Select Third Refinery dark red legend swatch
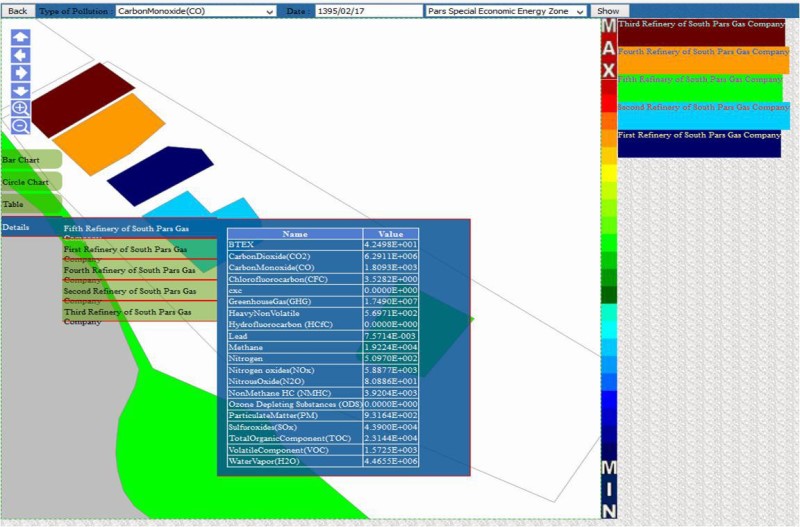The width and height of the screenshot is (800, 527). pos(701,33)
